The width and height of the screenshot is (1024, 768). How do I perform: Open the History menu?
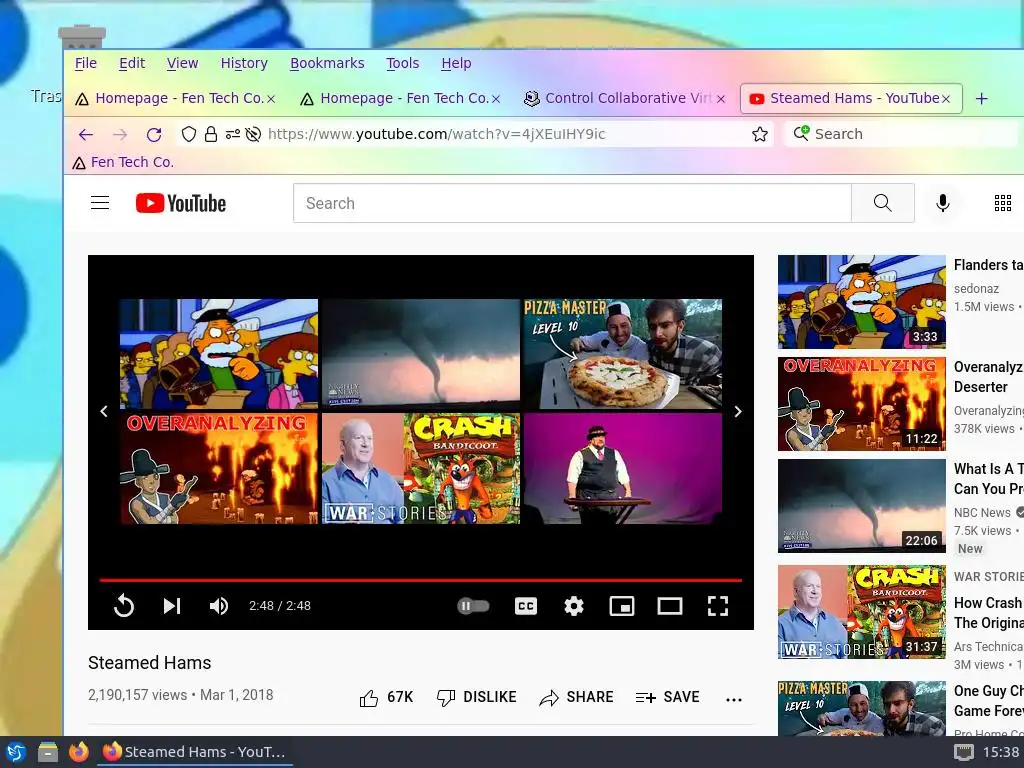tap(244, 63)
